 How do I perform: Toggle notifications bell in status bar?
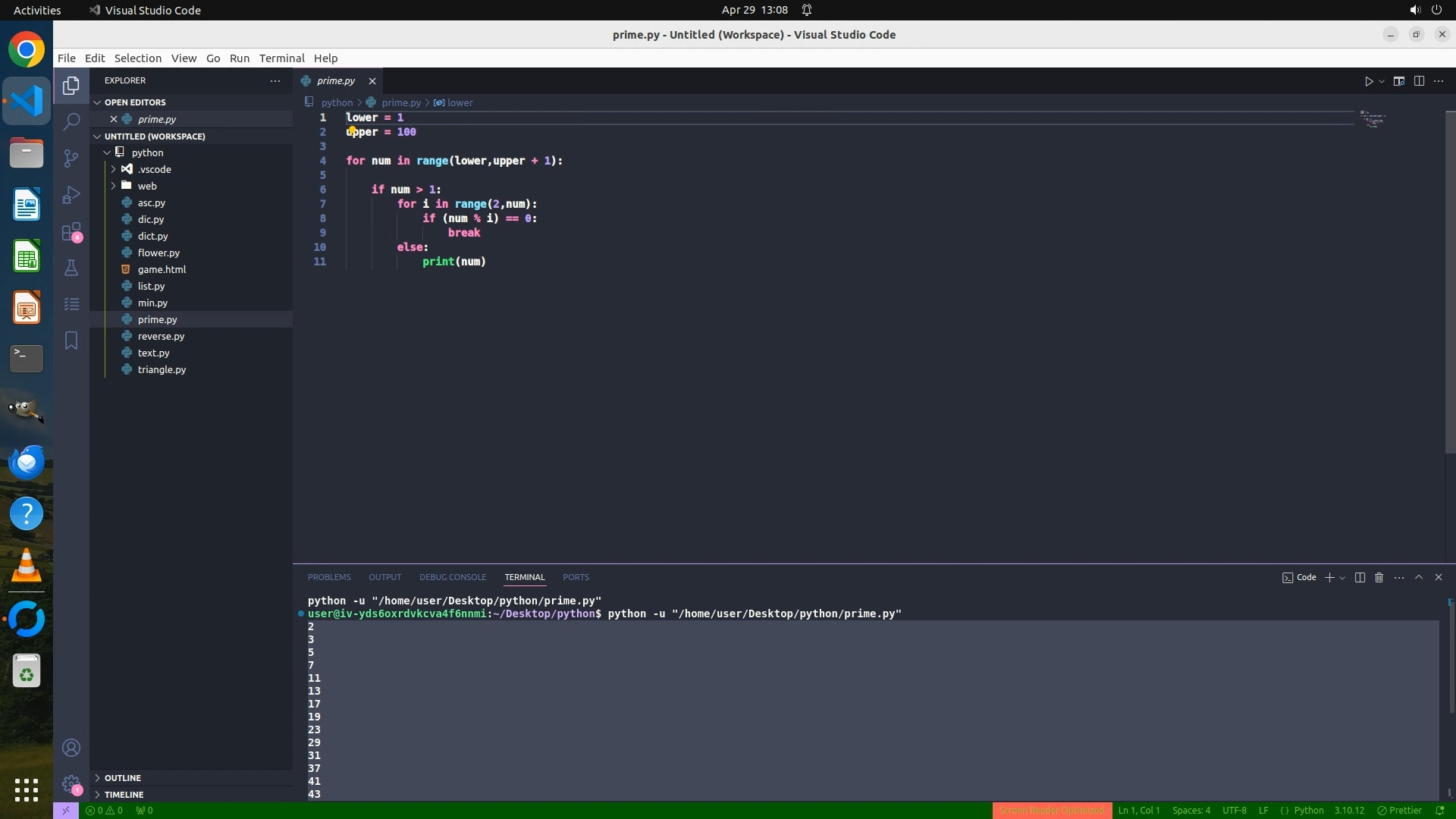(1439, 810)
